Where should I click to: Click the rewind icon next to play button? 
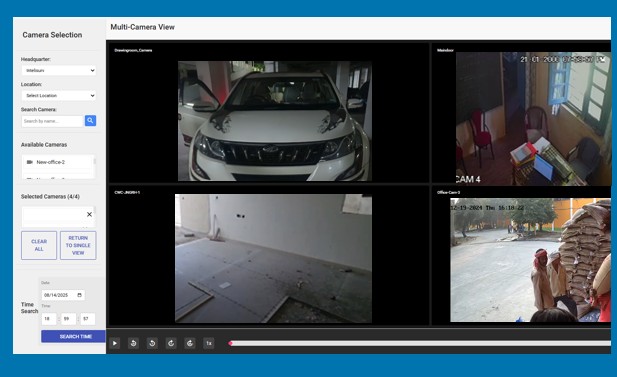point(133,343)
